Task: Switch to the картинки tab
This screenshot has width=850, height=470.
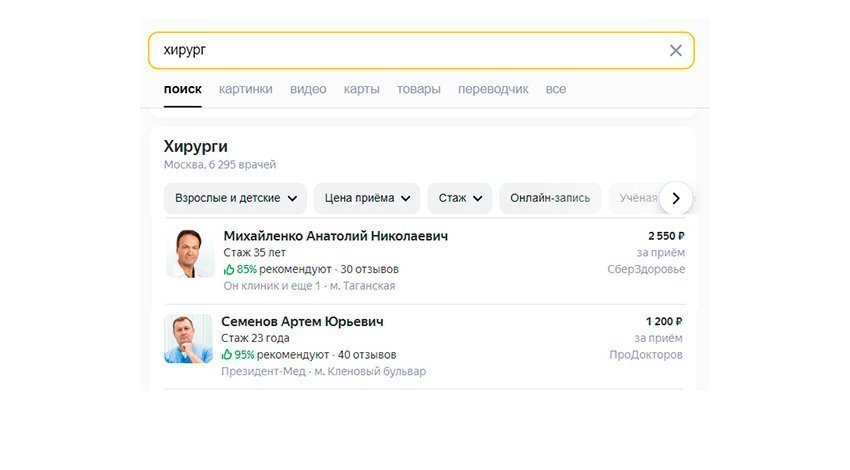Action: point(246,89)
